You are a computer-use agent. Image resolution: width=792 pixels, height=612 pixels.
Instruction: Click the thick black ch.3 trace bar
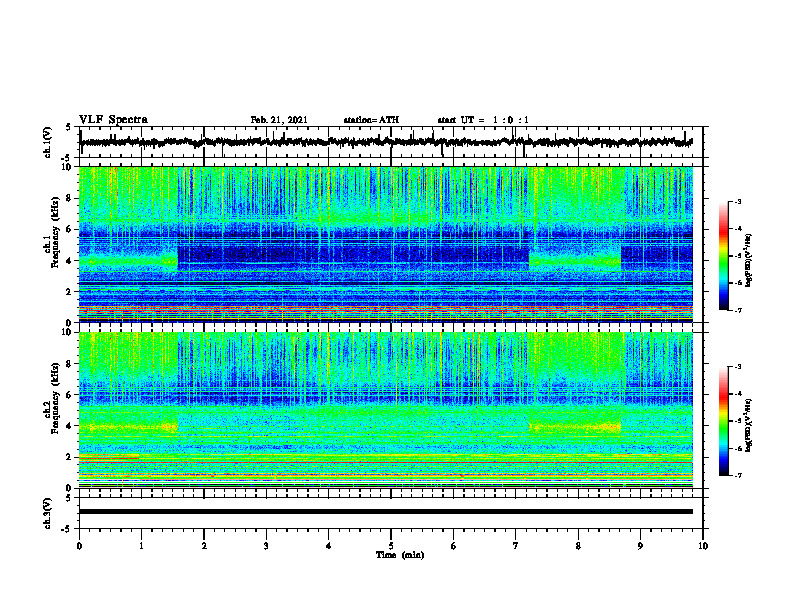pos(386,512)
